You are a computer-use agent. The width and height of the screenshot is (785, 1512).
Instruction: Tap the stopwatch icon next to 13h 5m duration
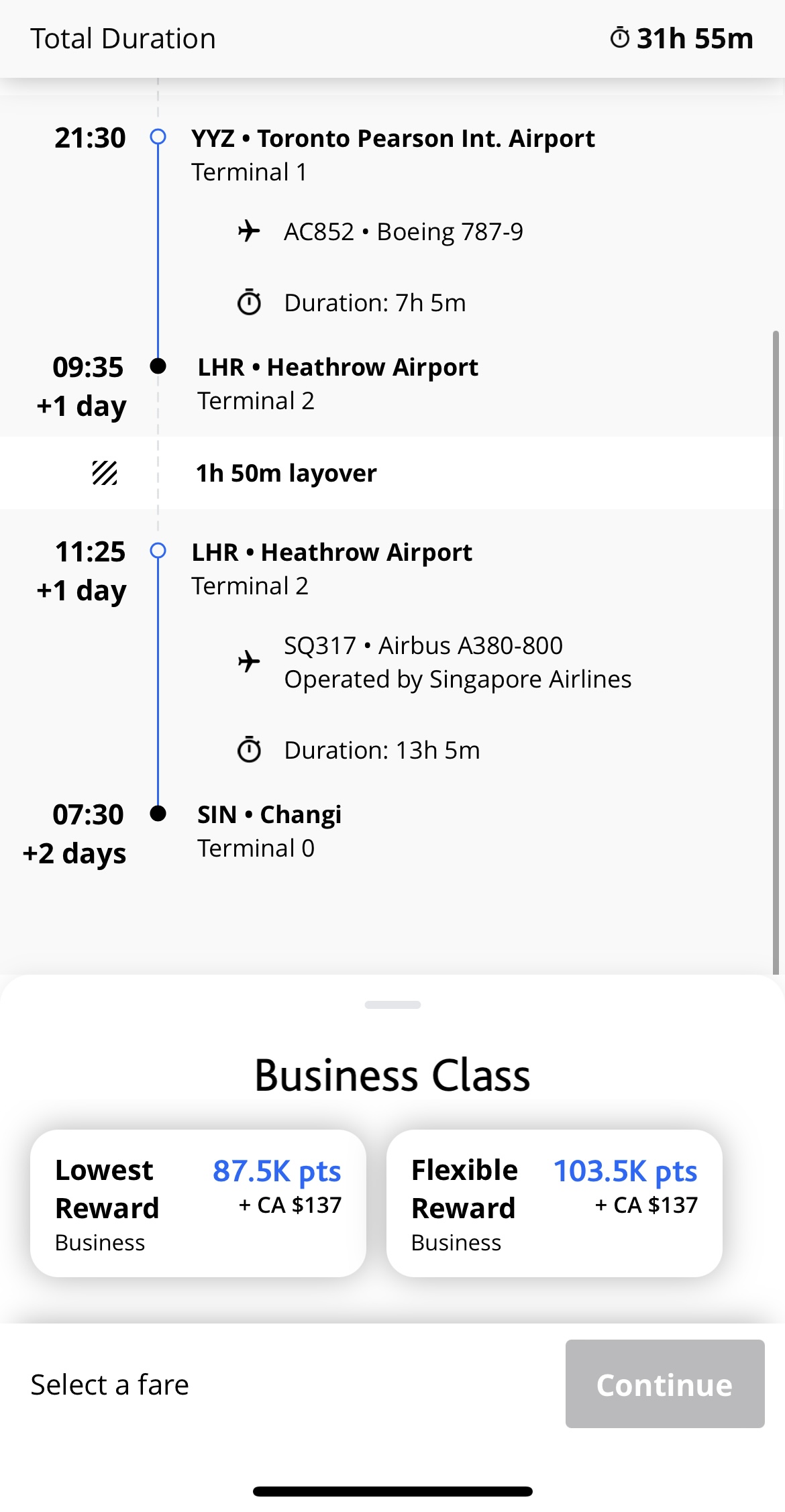click(249, 750)
